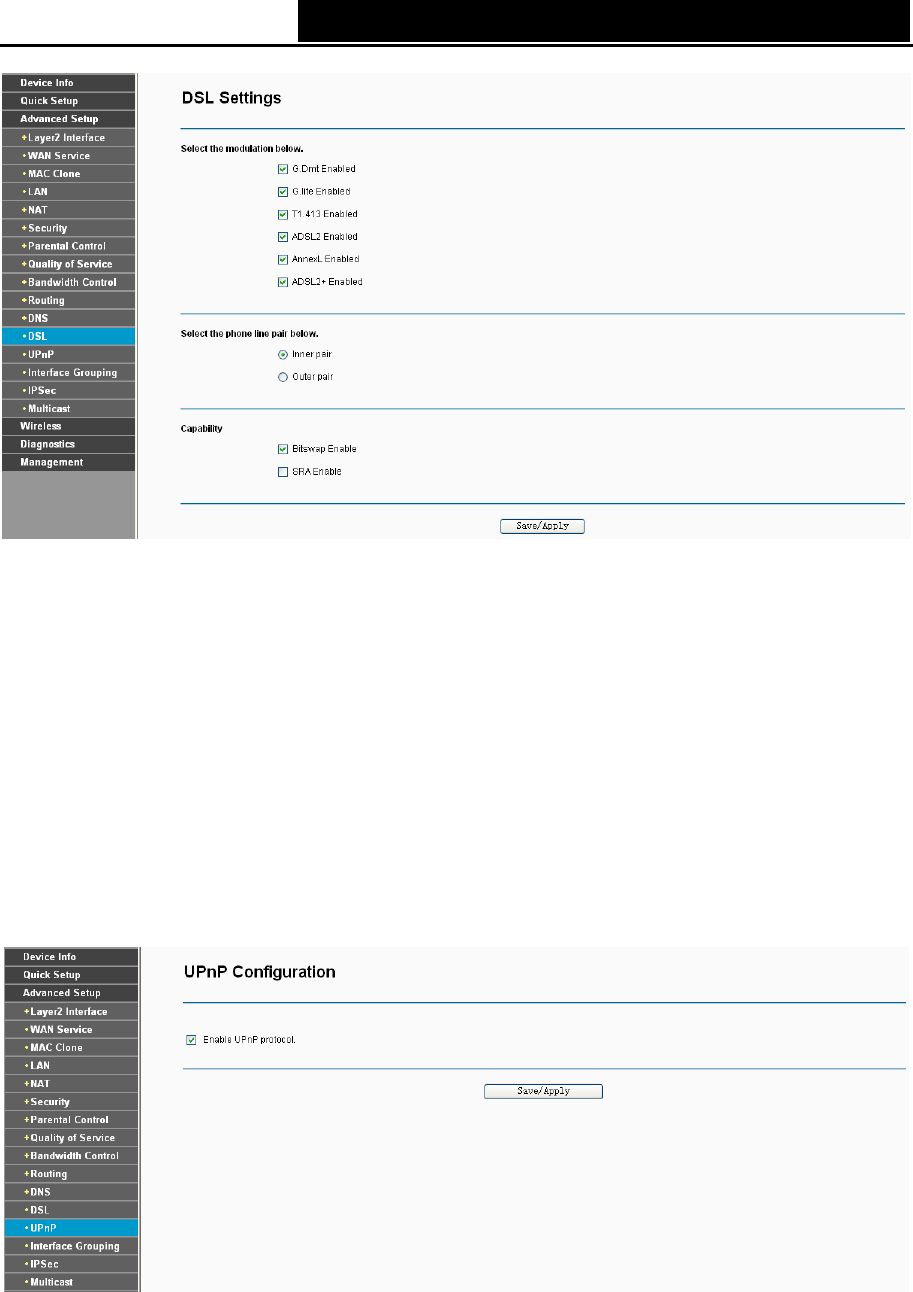Toggle G.lite Enabled checkbox
This screenshot has height=1292, width=913.
[x=283, y=191]
